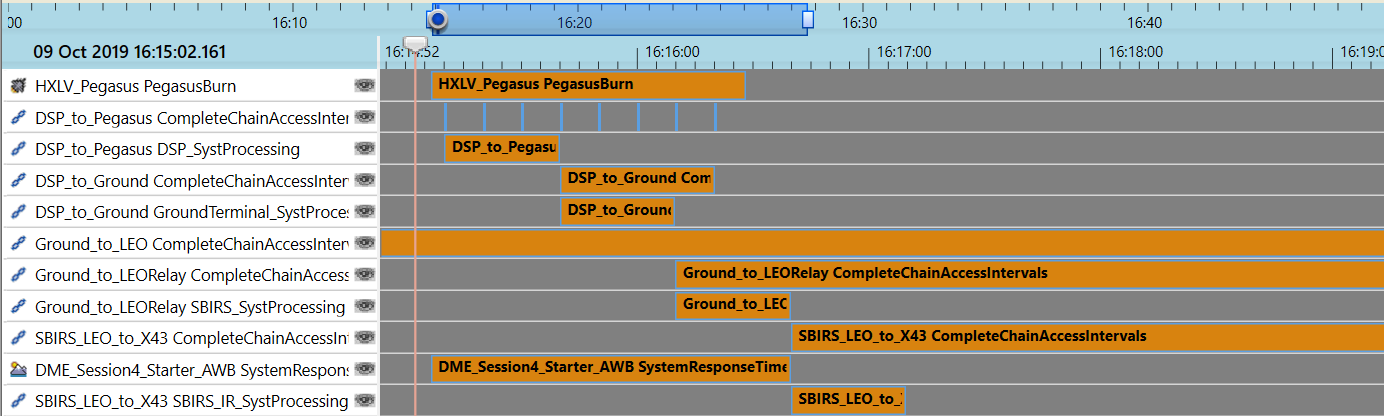Click the current time marker handle near 16:14:52

pos(414,43)
